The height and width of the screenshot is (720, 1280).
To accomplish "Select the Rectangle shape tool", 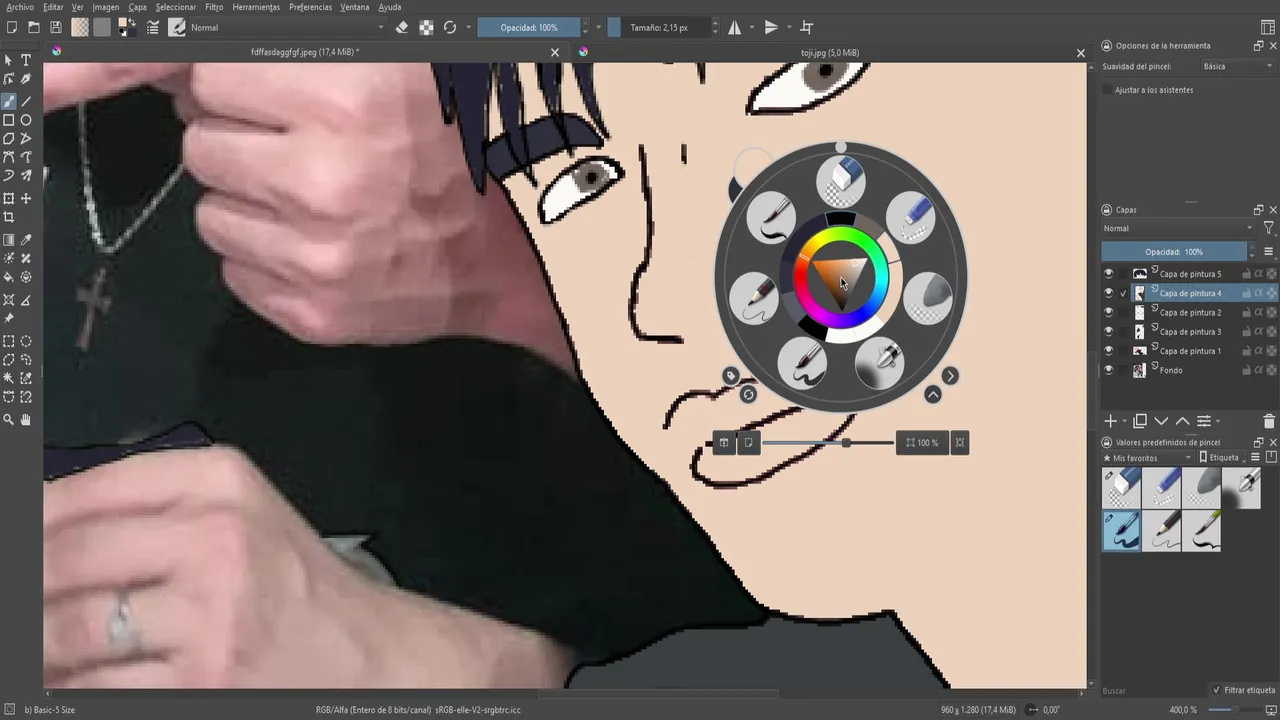I will click(9, 120).
